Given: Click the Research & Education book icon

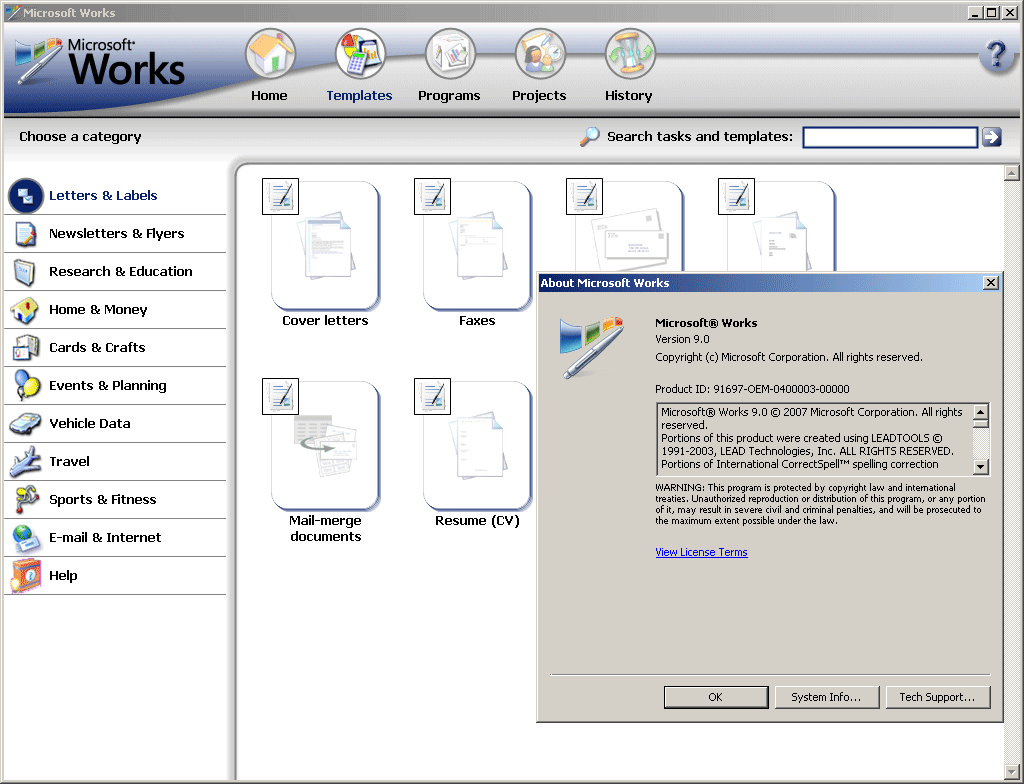Looking at the screenshot, I should point(25,272).
